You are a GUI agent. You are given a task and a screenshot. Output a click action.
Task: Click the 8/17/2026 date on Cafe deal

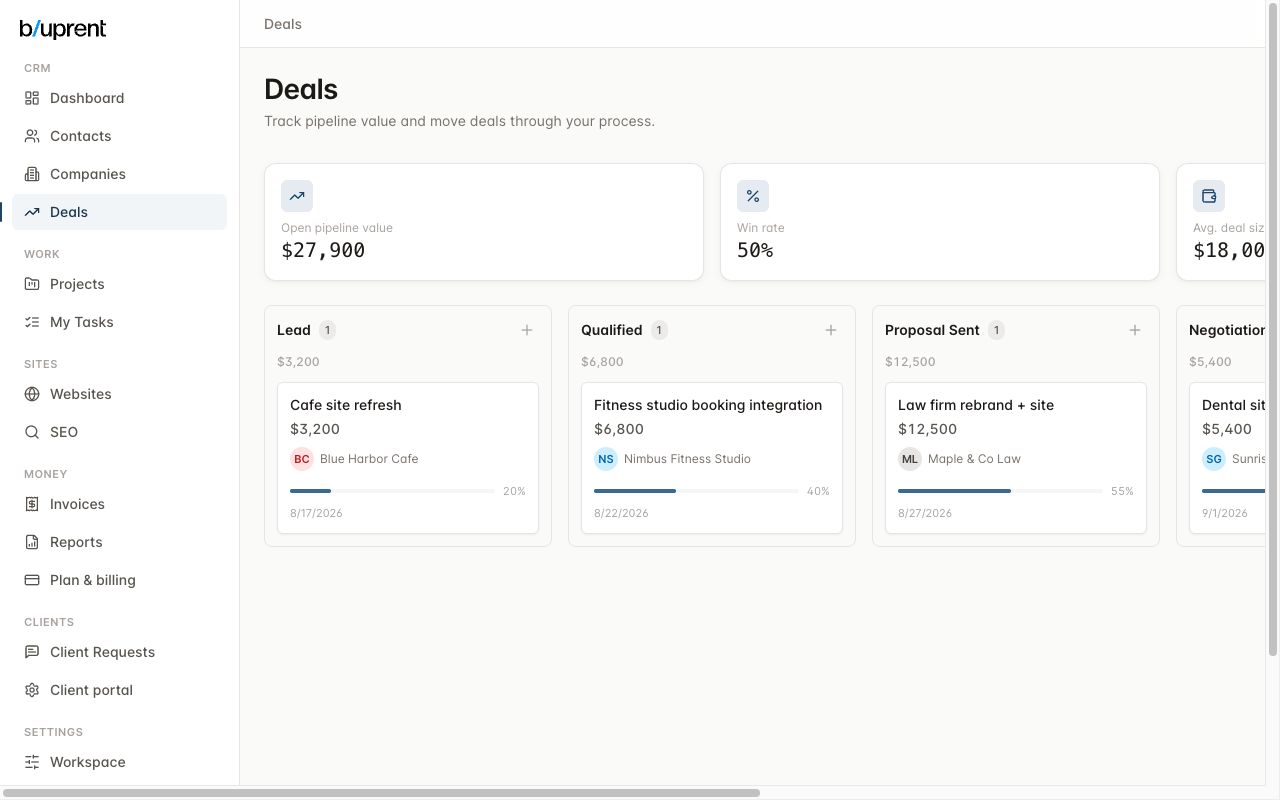point(316,513)
